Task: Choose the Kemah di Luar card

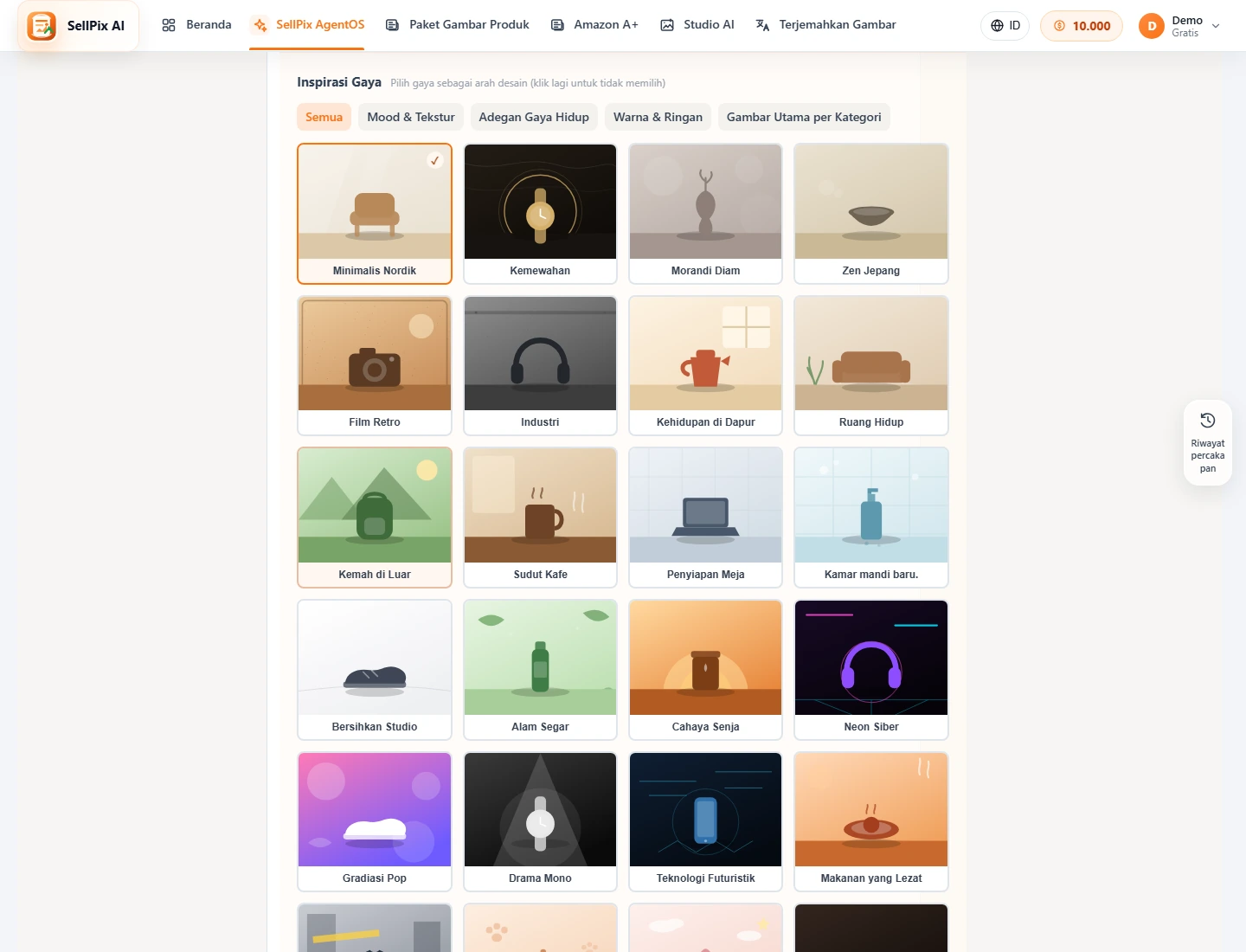Action: coord(375,518)
